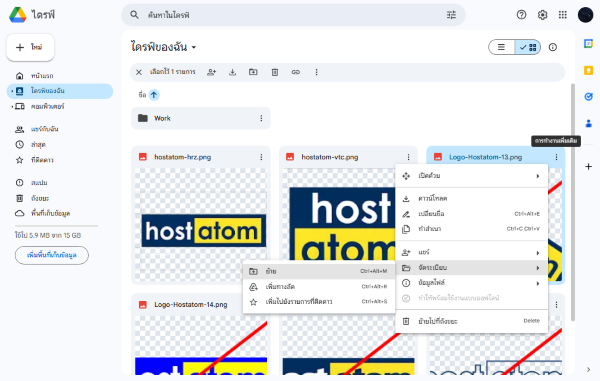Open more options for hostatom-hrz.png
The image size is (600, 381).
pyautogui.click(x=261, y=157)
